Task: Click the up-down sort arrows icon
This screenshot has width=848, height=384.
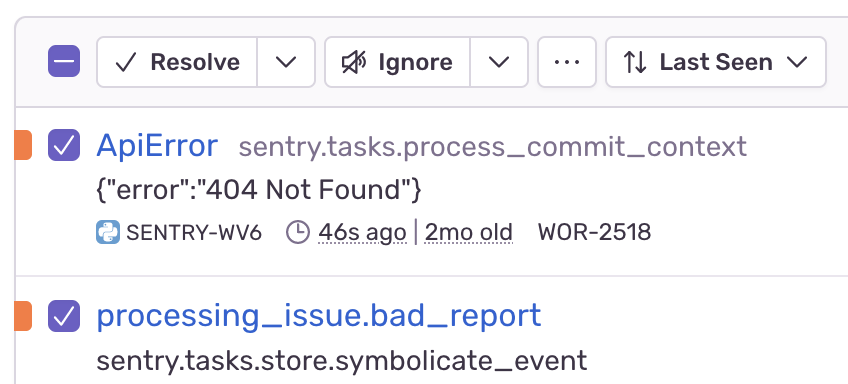Action: point(635,62)
